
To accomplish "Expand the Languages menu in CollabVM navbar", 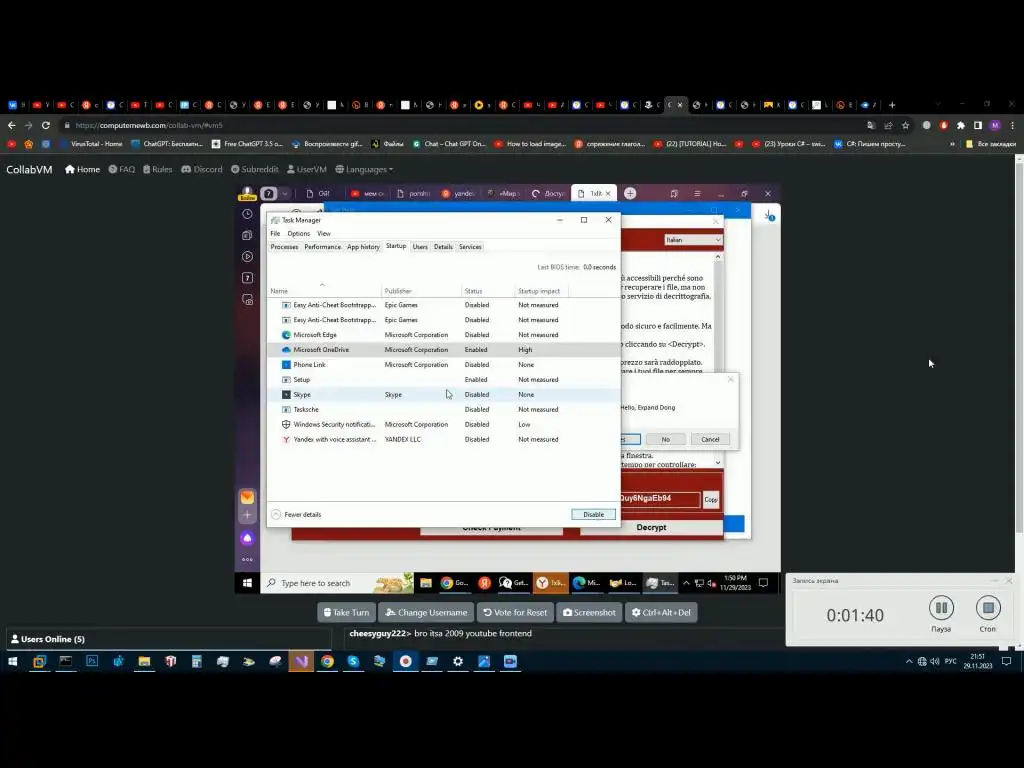I will click(x=364, y=169).
